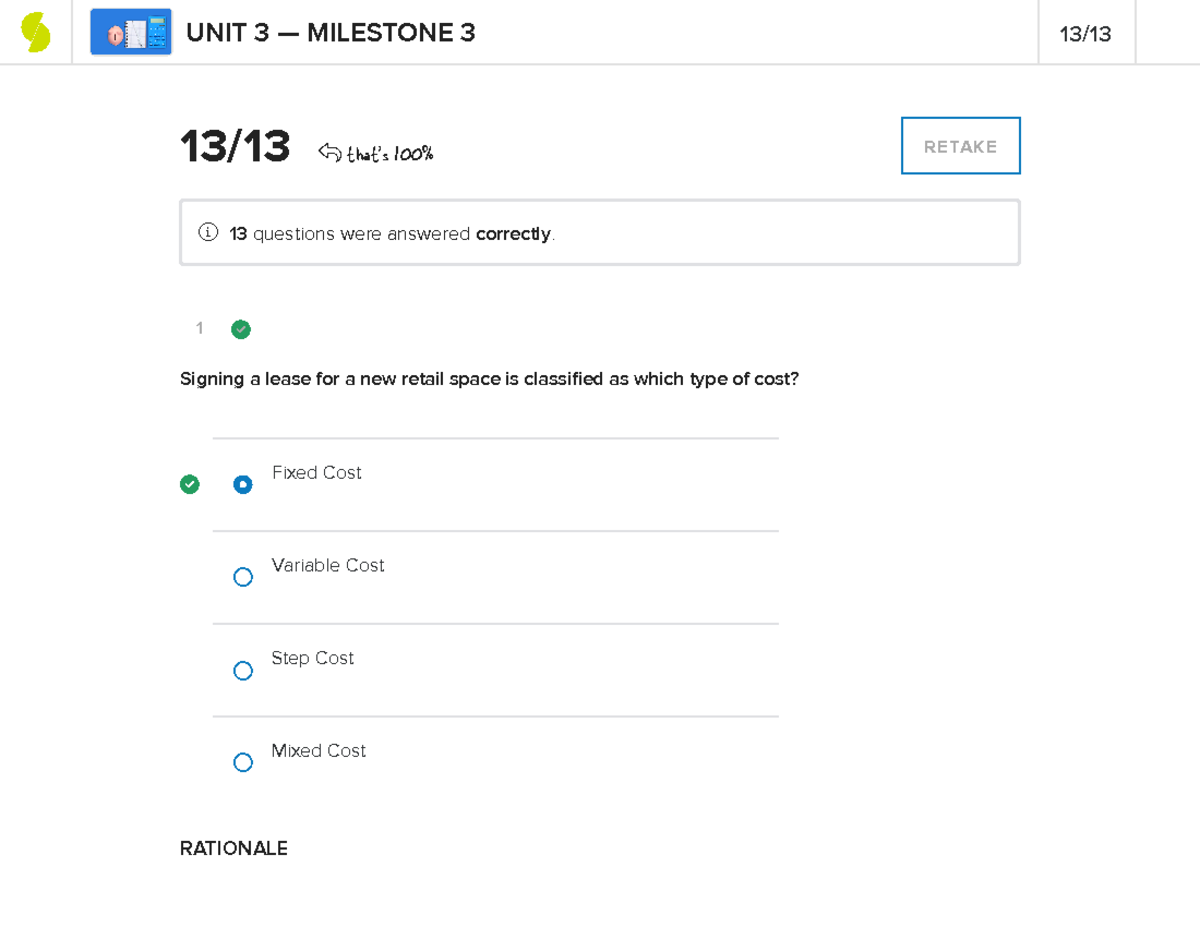Click the Variable Cost answer label
Screen dimensions: 1200x927
(x=328, y=566)
